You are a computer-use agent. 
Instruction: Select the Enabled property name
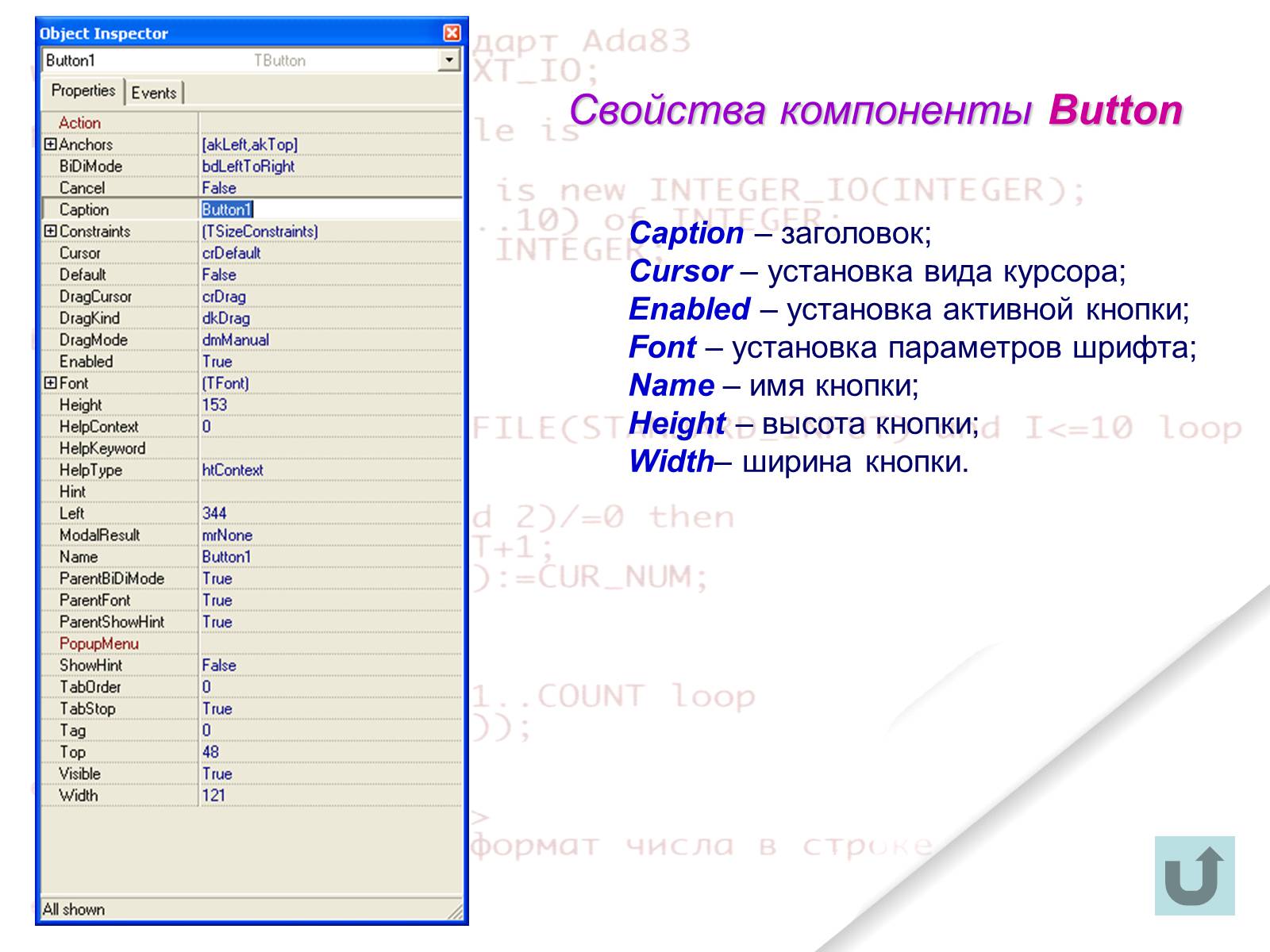point(87,361)
